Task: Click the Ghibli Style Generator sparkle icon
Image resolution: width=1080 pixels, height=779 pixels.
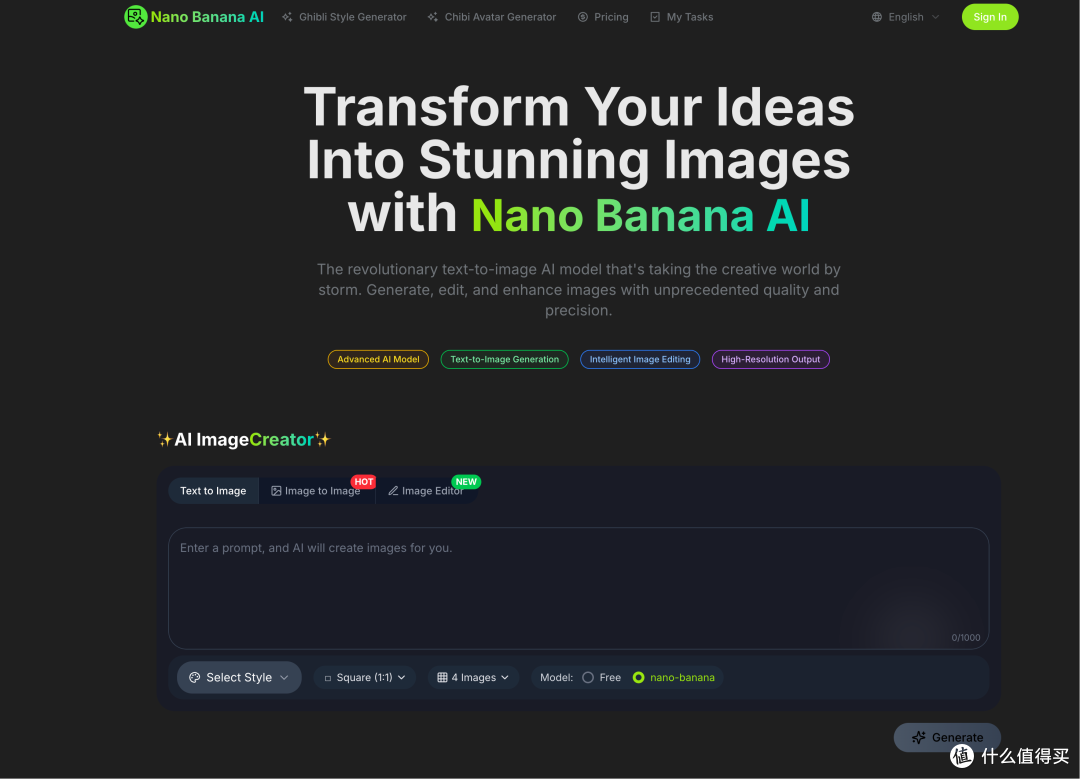Action: (x=287, y=17)
